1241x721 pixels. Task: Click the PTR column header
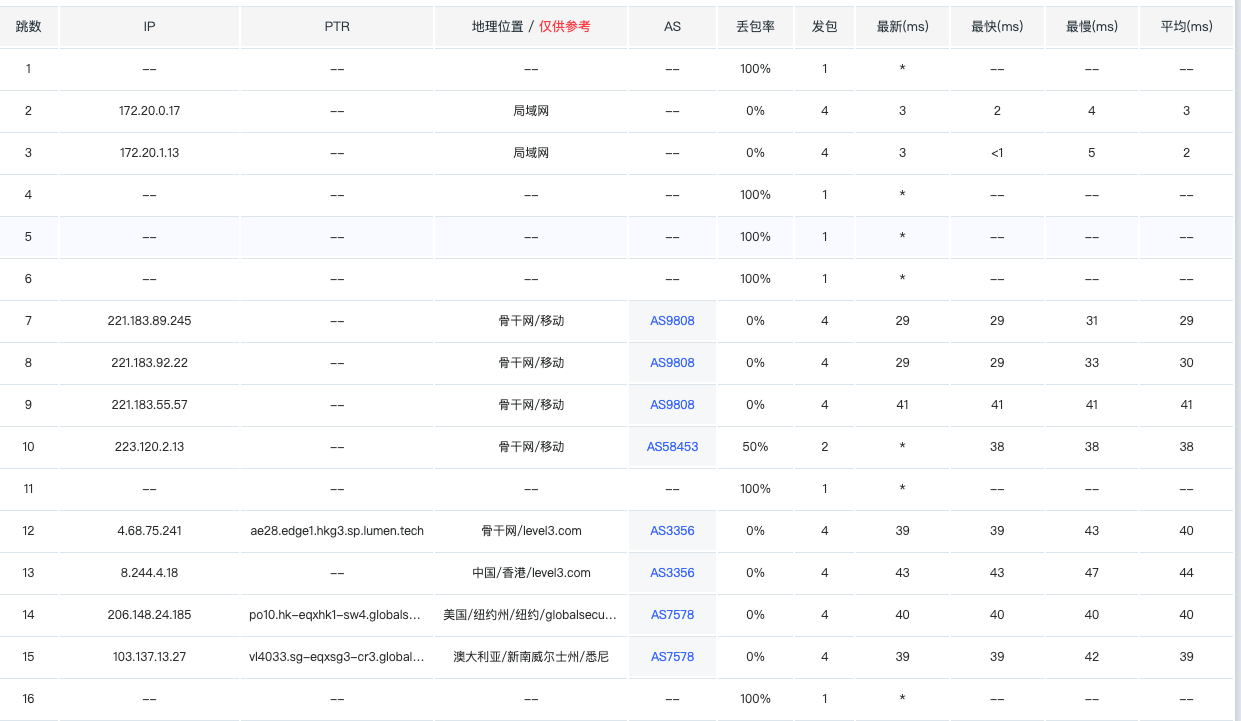pos(337,27)
